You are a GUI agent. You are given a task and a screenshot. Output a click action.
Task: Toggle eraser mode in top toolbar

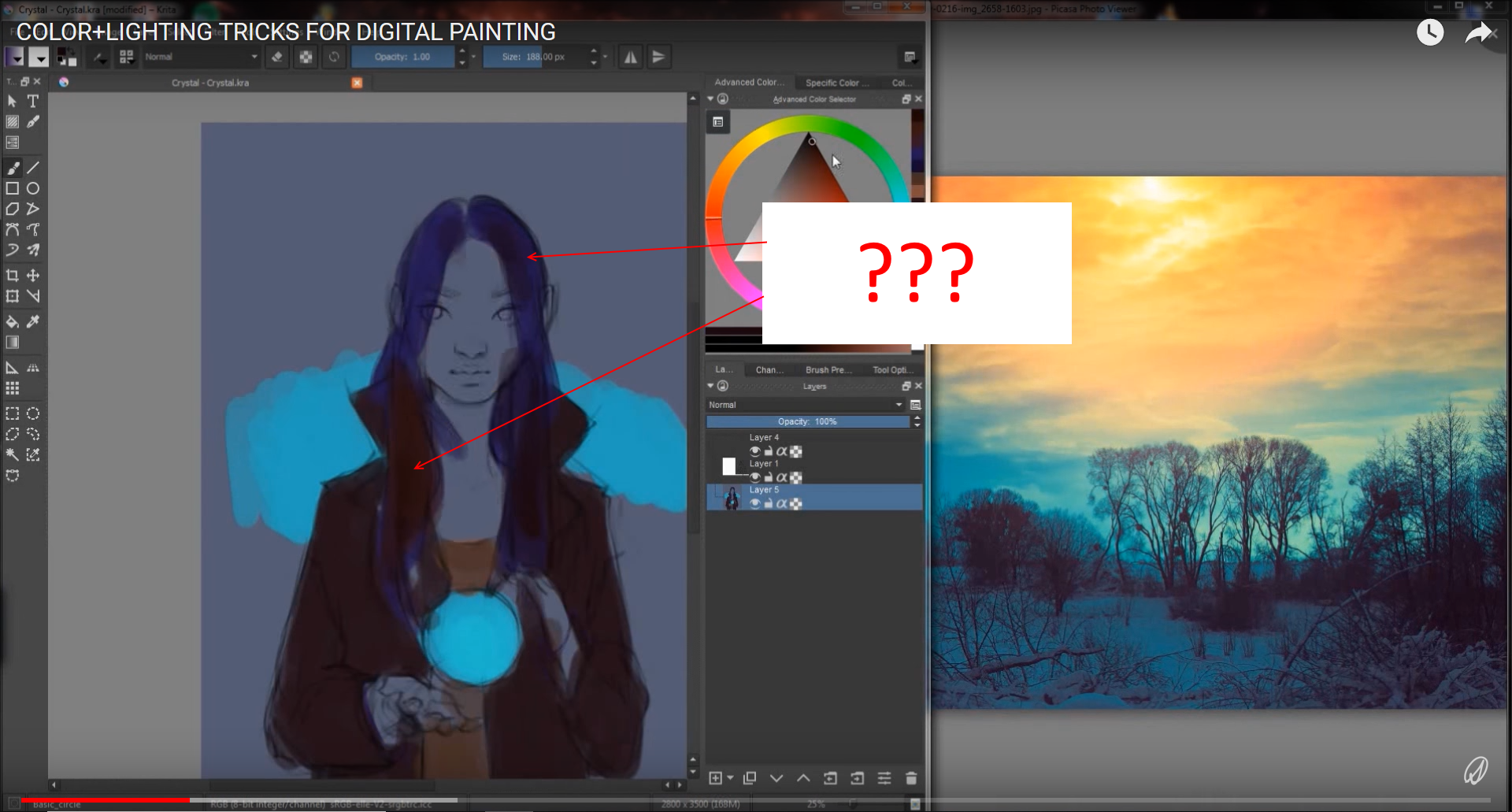[277, 57]
